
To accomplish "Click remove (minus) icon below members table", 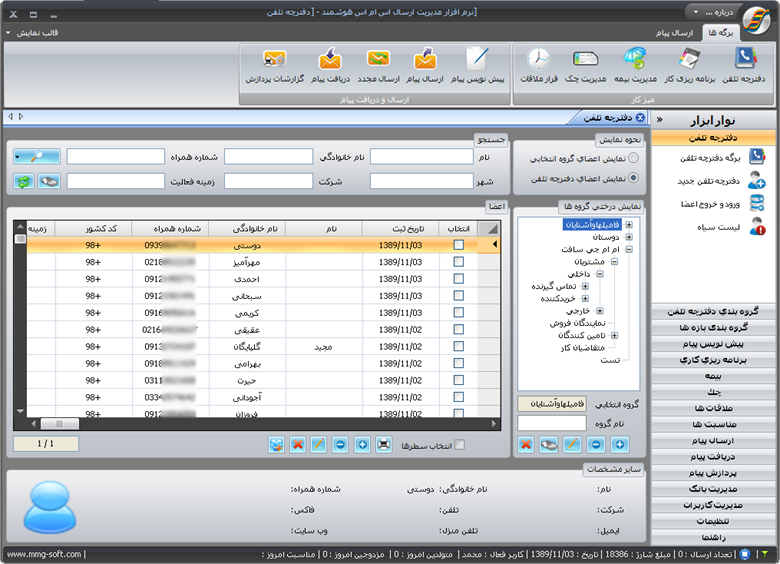I will (x=340, y=445).
